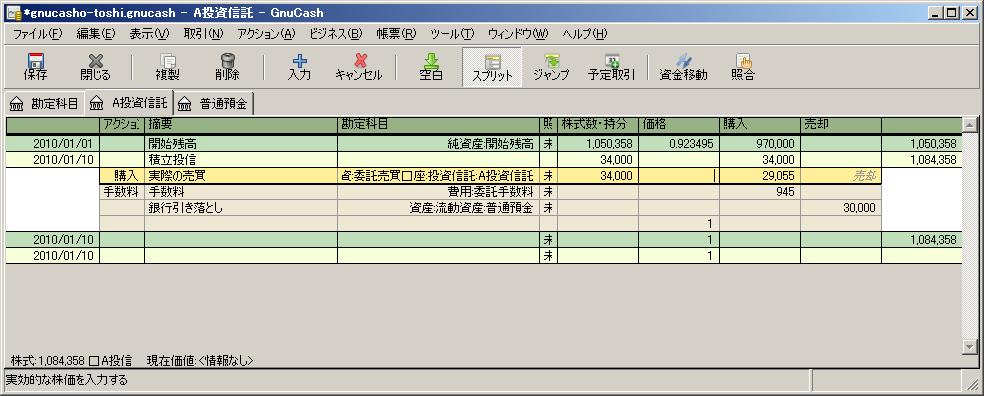This screenshot has width=984, height=396.
Task: Open the Help menu ヘルプ(H)
Action: click(x=585, y=34)
